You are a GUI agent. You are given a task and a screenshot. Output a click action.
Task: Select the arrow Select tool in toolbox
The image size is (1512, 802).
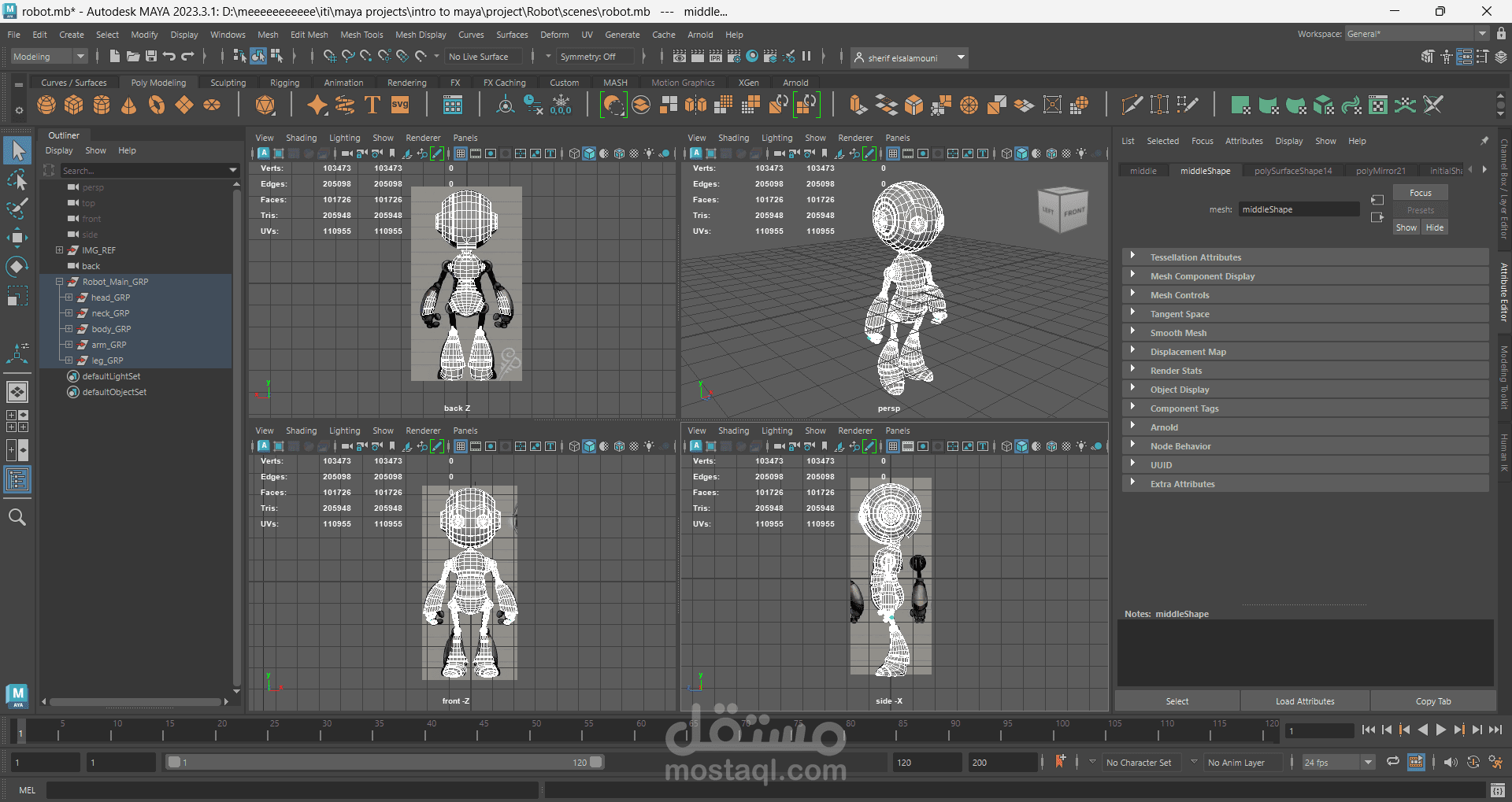pyautogui.click(x=17, y=150)
